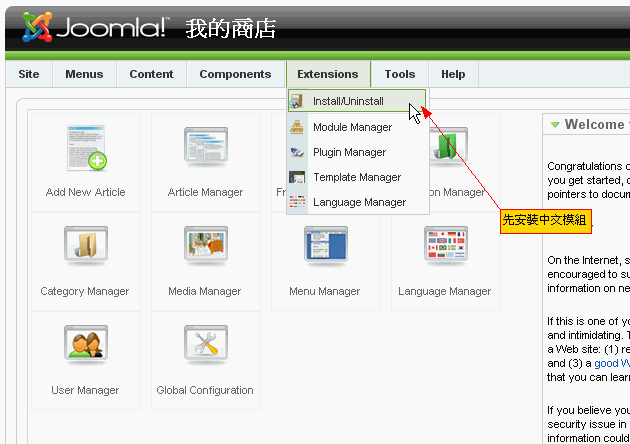Open the Article Manager icon
This screenshot has width=630, height=444.
pos(206,147)
